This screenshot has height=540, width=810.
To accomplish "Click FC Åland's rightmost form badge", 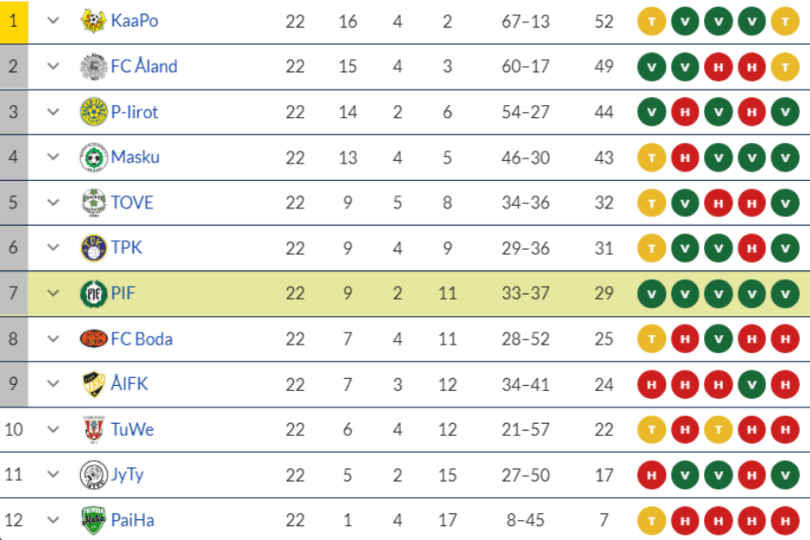I will 784,66.
